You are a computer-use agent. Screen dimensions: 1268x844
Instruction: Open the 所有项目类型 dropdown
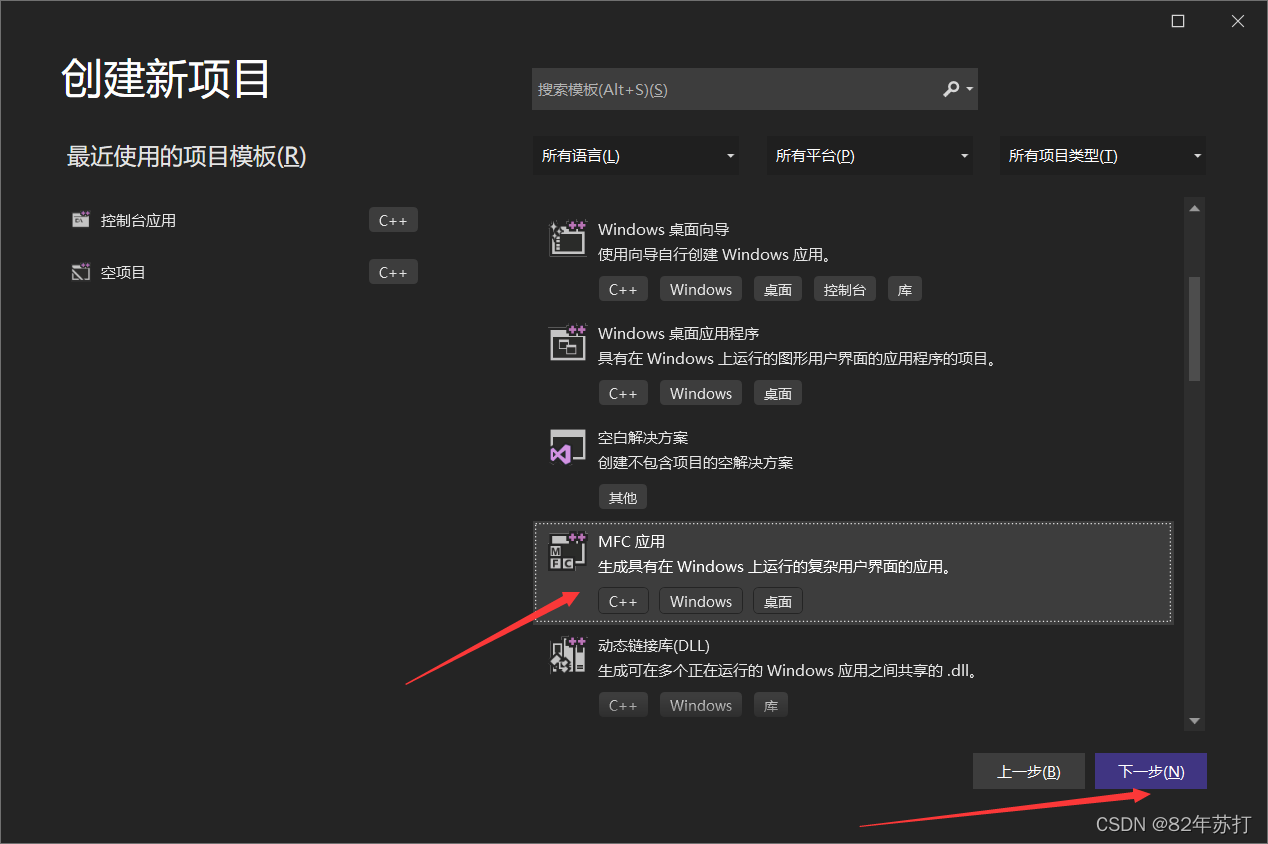(1102, 155)
